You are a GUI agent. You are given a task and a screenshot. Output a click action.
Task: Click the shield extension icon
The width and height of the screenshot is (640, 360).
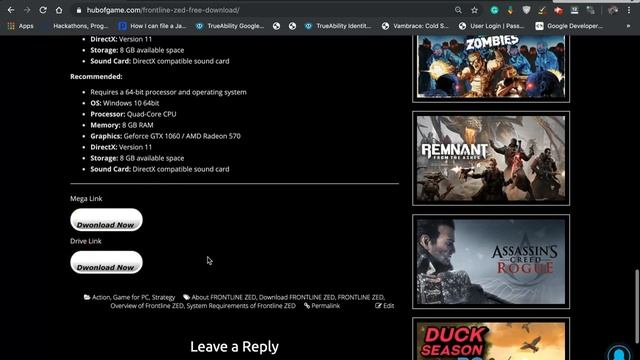click(526, 10)
